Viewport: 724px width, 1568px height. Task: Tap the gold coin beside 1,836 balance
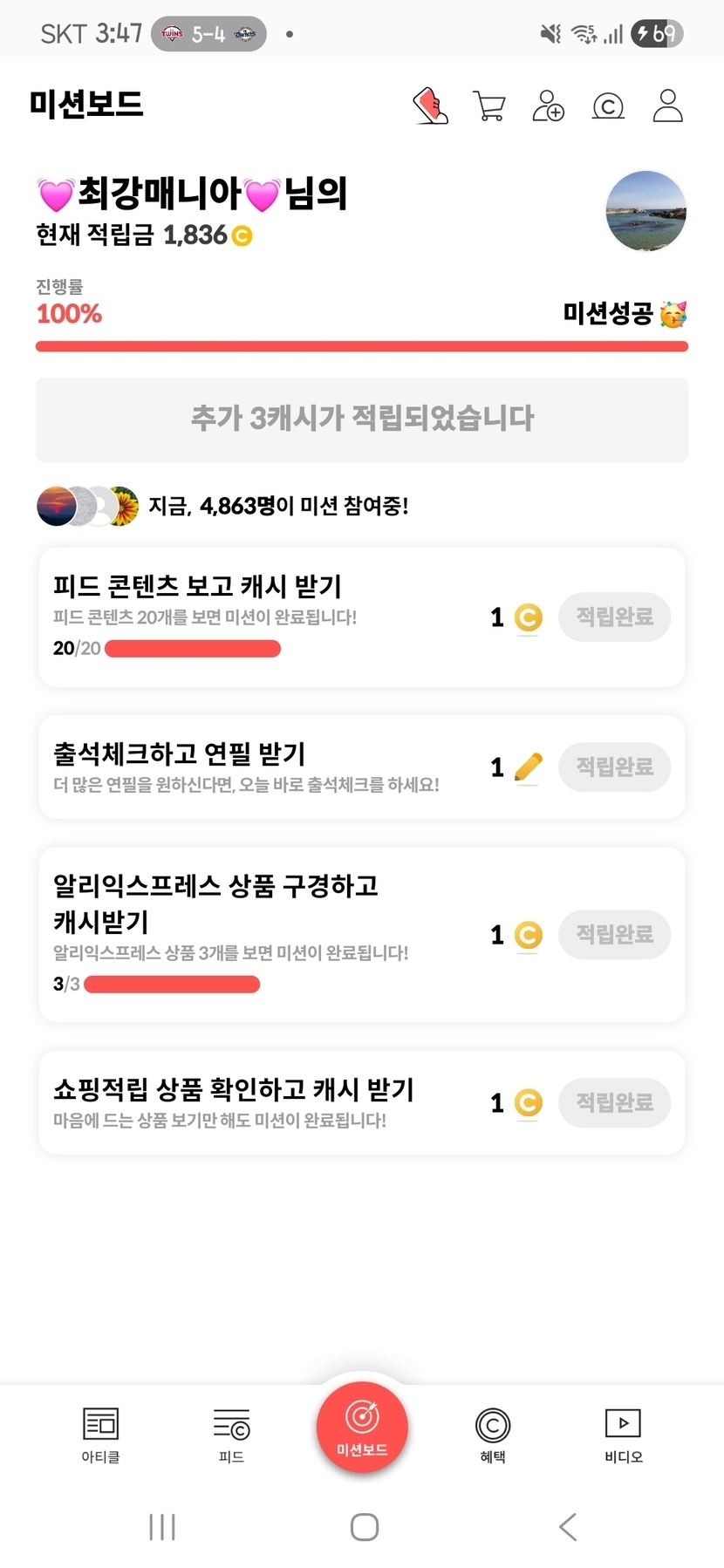pyautogui.click(x=242, y=235)
